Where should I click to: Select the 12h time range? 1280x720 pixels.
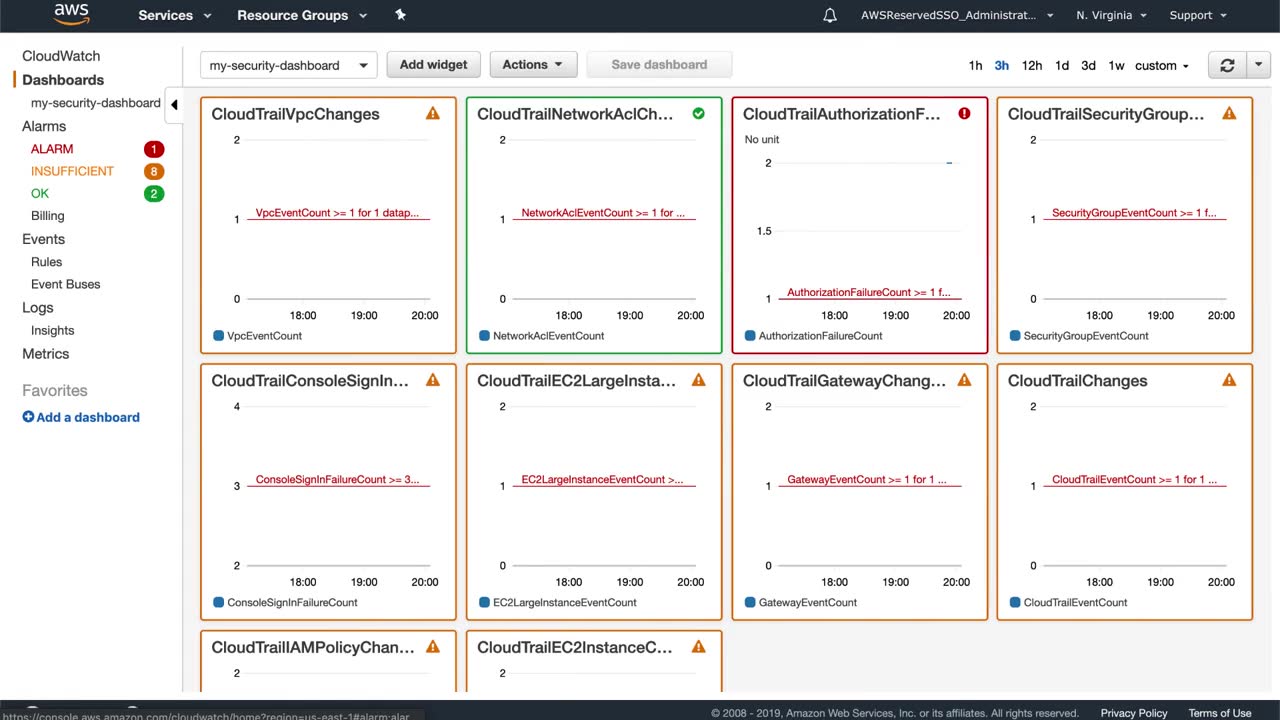click(1032, 65)
